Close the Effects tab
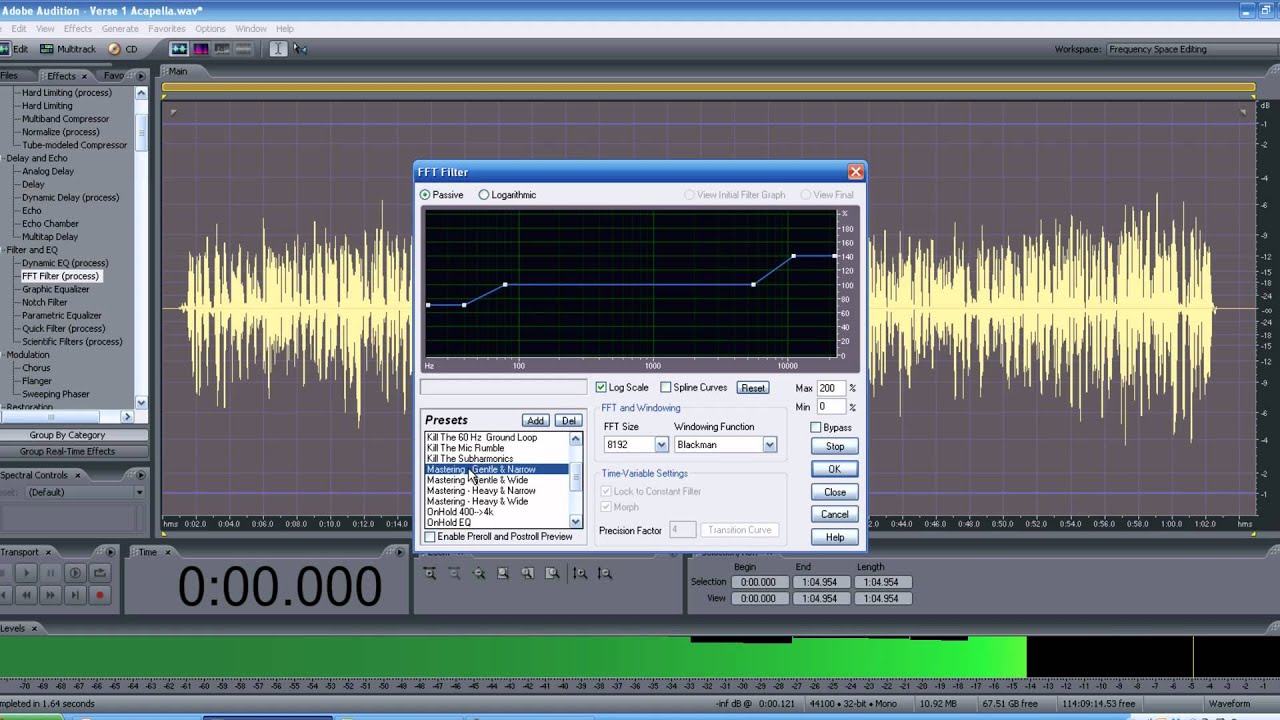Viewport: 1280px width, 720px height. tap(84, 76)
